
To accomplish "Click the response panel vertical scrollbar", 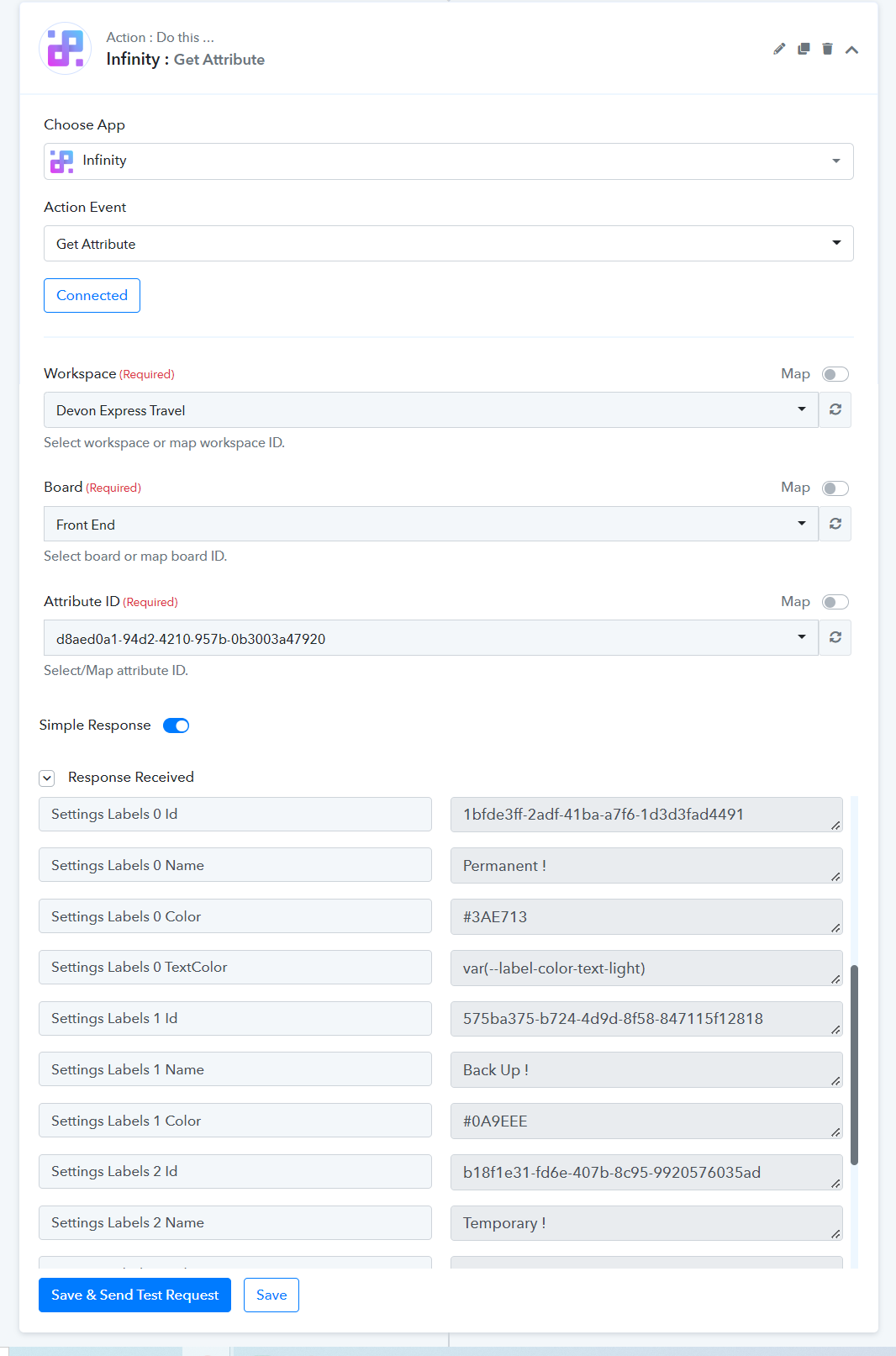I will click(x=854, y=1064).
